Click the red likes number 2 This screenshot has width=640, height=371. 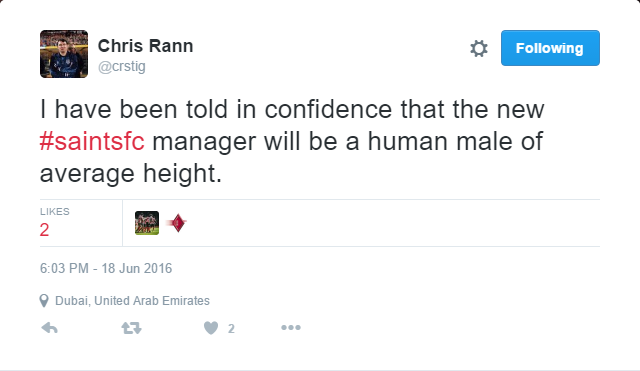[x=44, y=230]
